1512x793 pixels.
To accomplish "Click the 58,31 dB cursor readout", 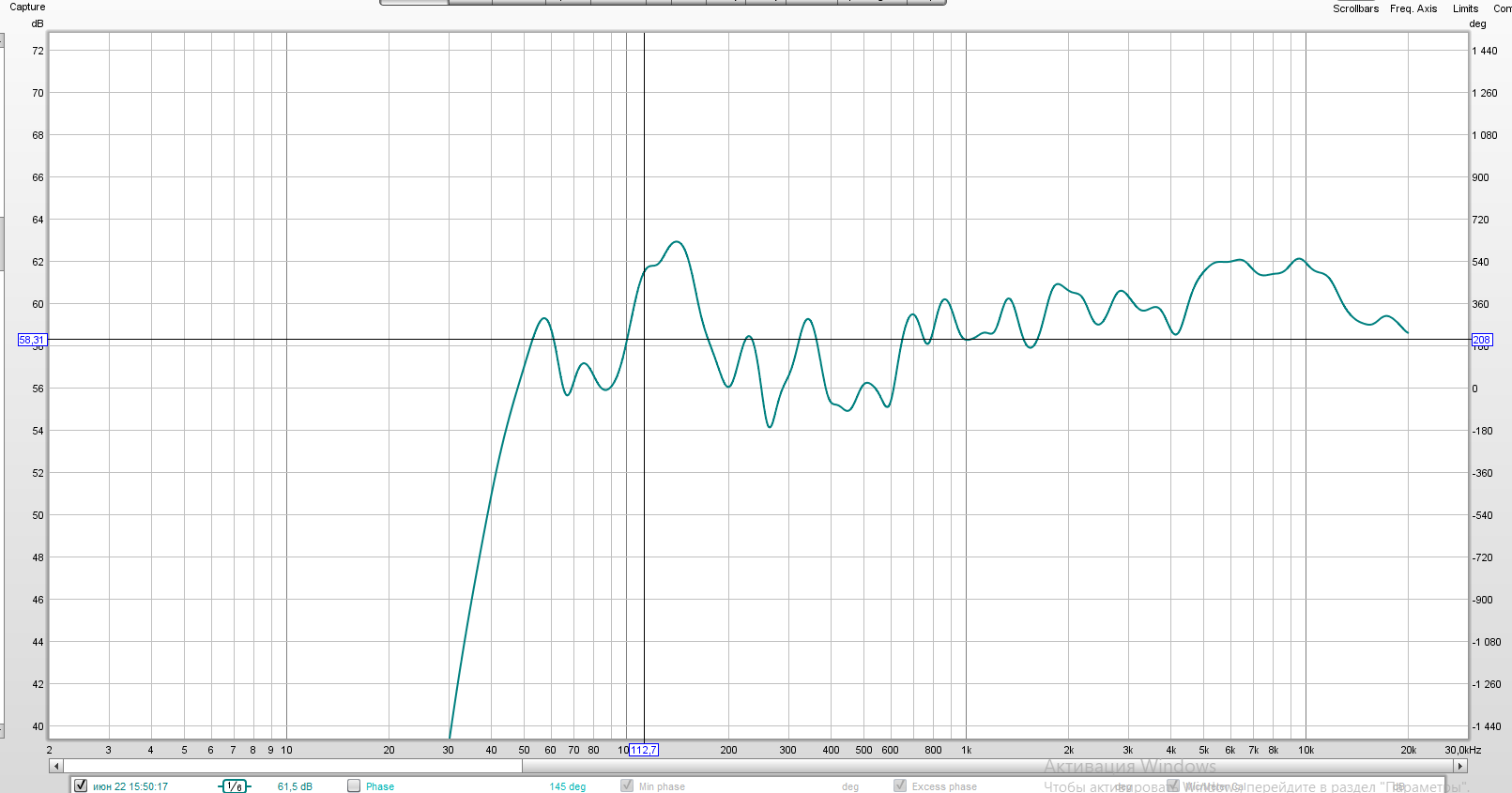I will click(31, 340).
